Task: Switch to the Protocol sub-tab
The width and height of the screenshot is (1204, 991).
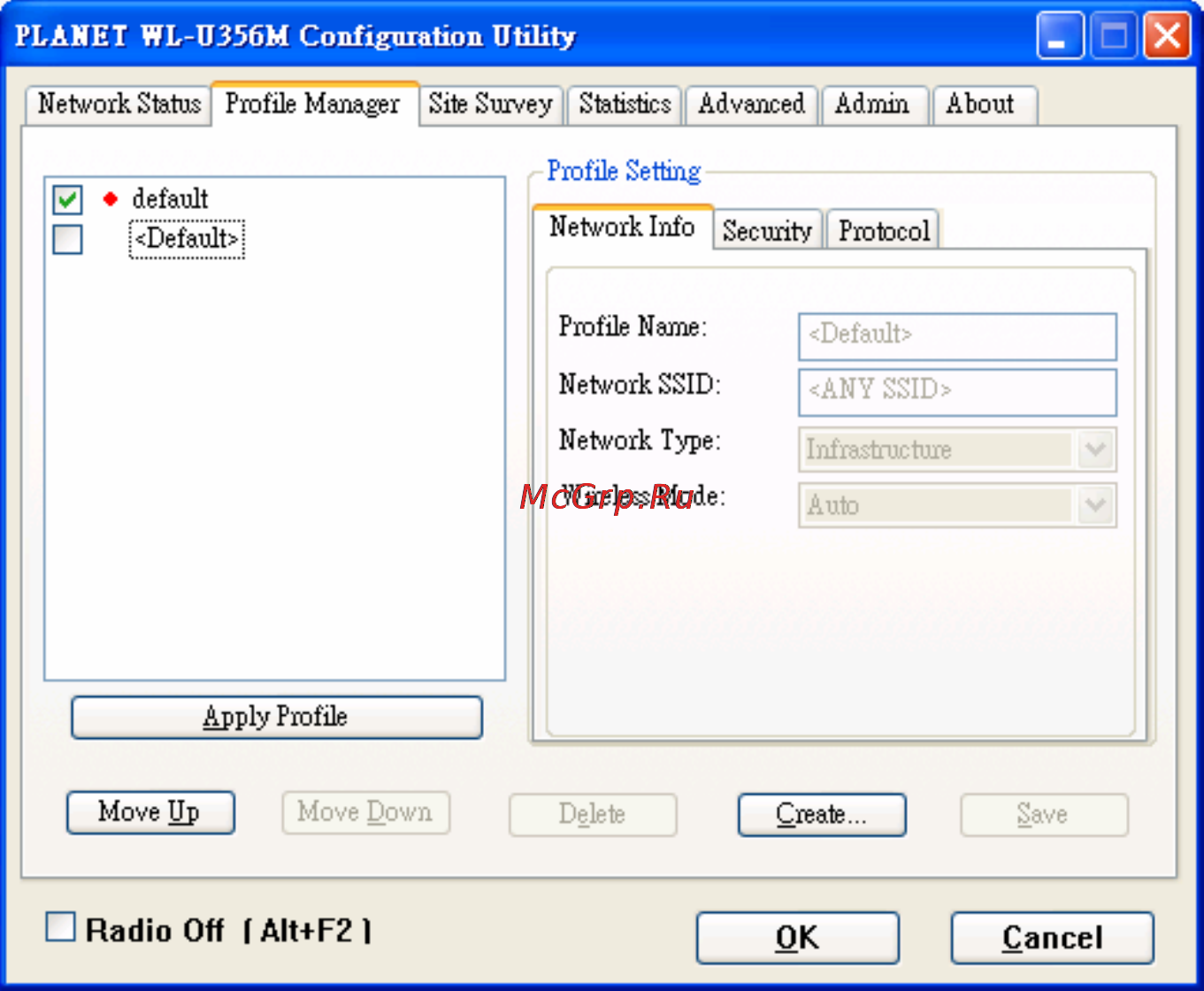Action: 884,231
